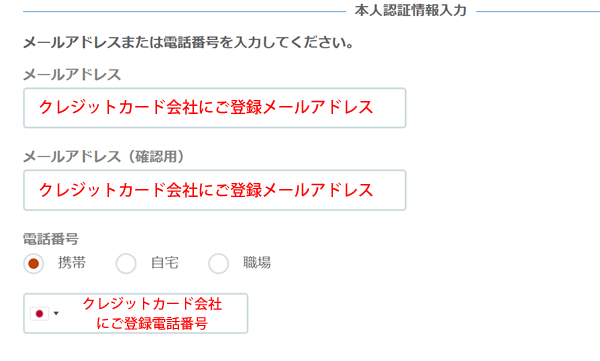Select the 職場 radio button
This screenshot has width=600, height=361.
point(218,264)
